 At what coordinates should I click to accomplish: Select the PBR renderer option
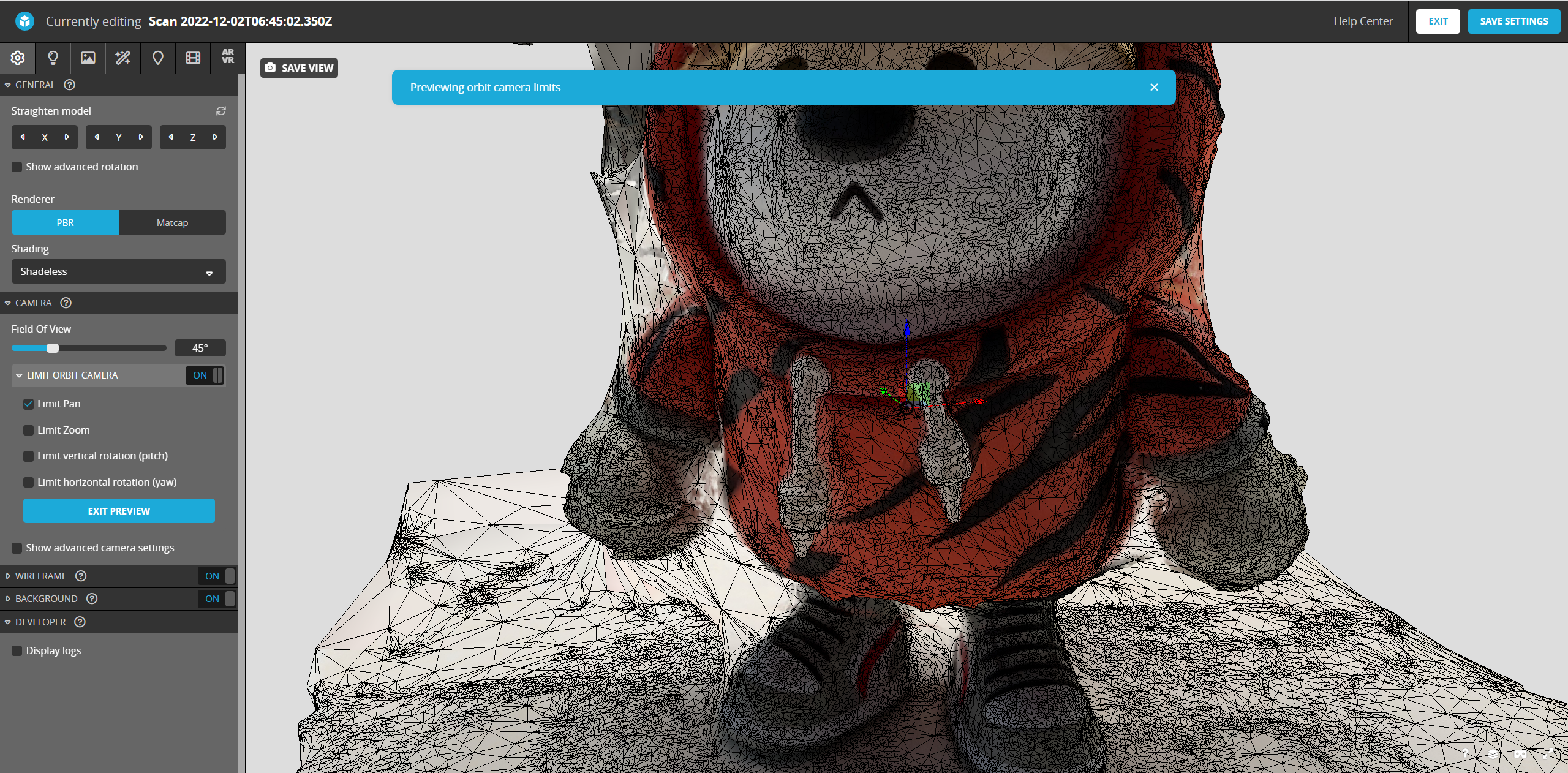tap(65, 222)
